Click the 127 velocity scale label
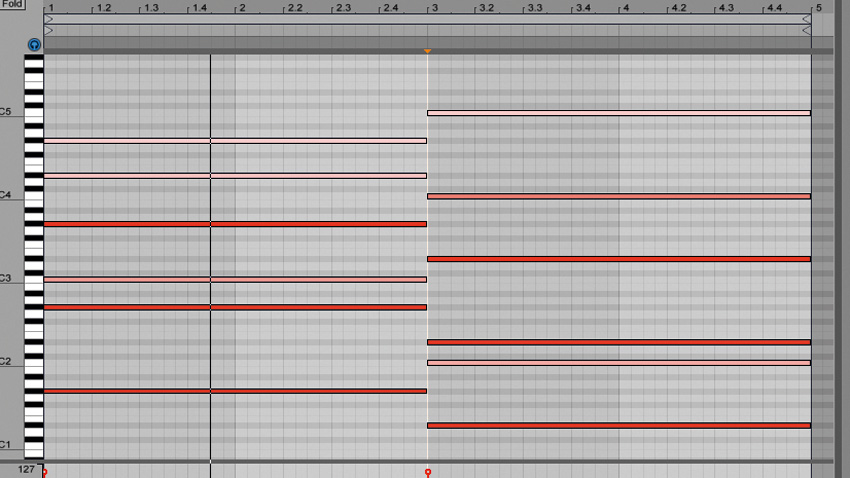850x478 pixels. tap(26, 469)
